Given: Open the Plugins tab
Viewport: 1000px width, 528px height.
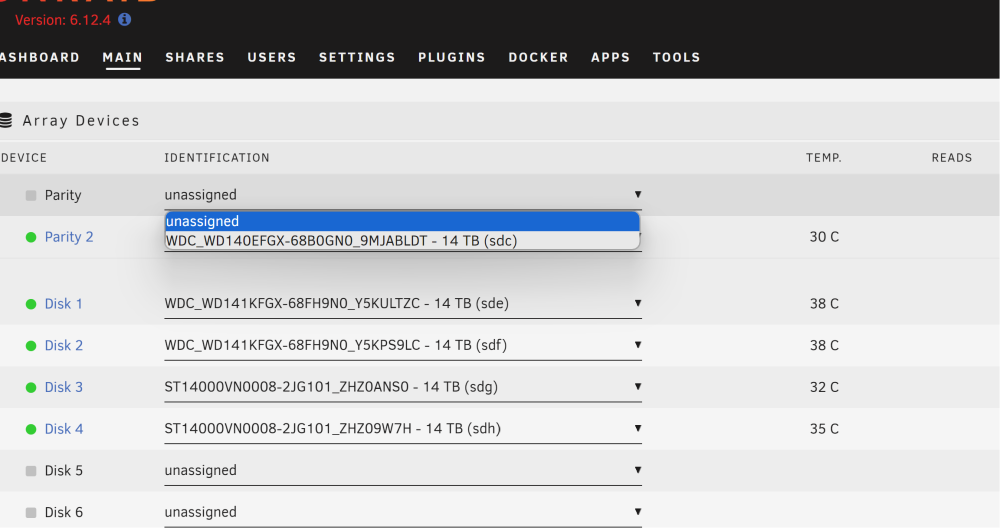Looking at the screenshot, I should (x=452, y=57).
